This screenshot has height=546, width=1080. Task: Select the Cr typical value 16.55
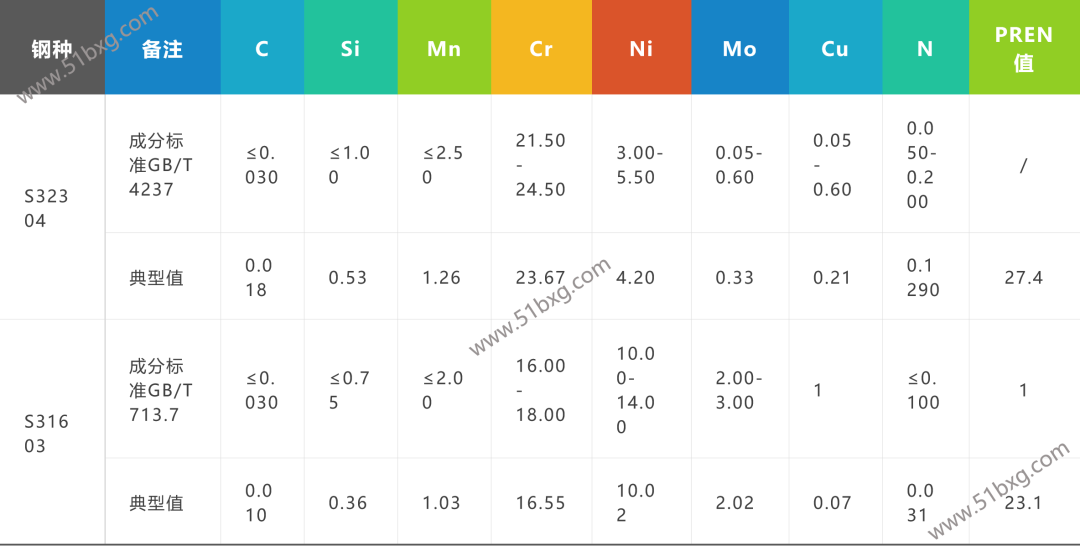click(x=541, y=503)
